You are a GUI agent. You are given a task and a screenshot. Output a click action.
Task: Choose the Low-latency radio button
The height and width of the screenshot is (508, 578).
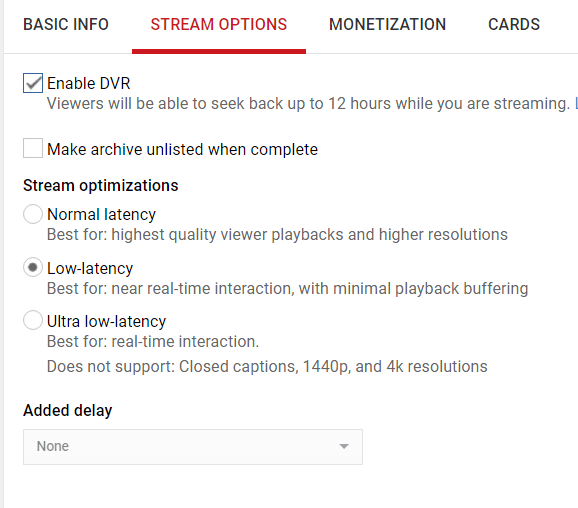pyautogui.click(x=33, y=267)
